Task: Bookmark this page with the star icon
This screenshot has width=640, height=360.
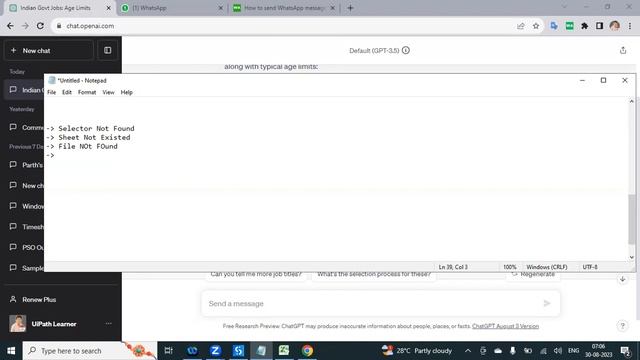Action: click(x=536, y=26)
